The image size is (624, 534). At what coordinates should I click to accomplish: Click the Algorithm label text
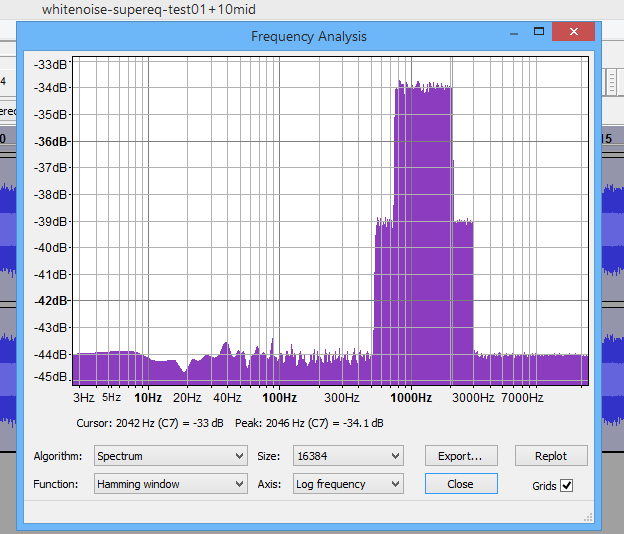[x=58, y=456]
